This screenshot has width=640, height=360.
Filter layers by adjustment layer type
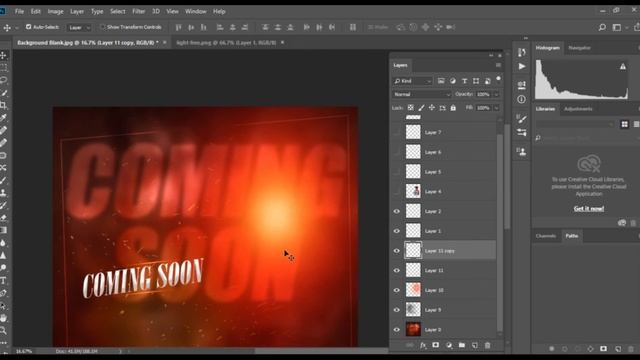point(453,81)
